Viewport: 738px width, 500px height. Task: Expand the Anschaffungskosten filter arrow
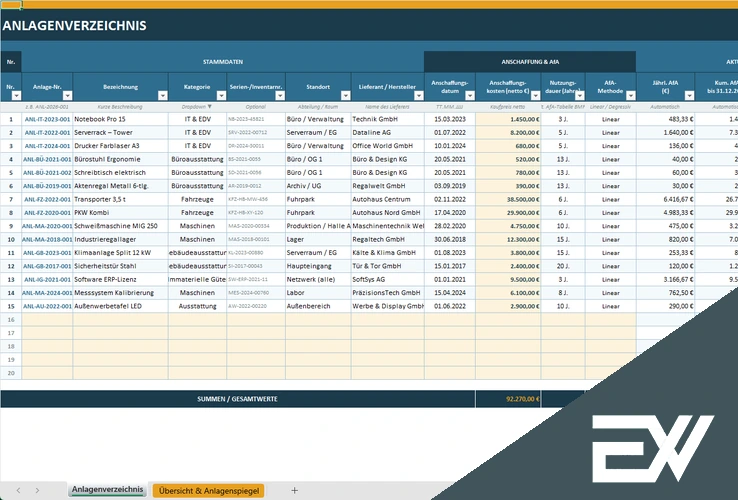(536, 96)
